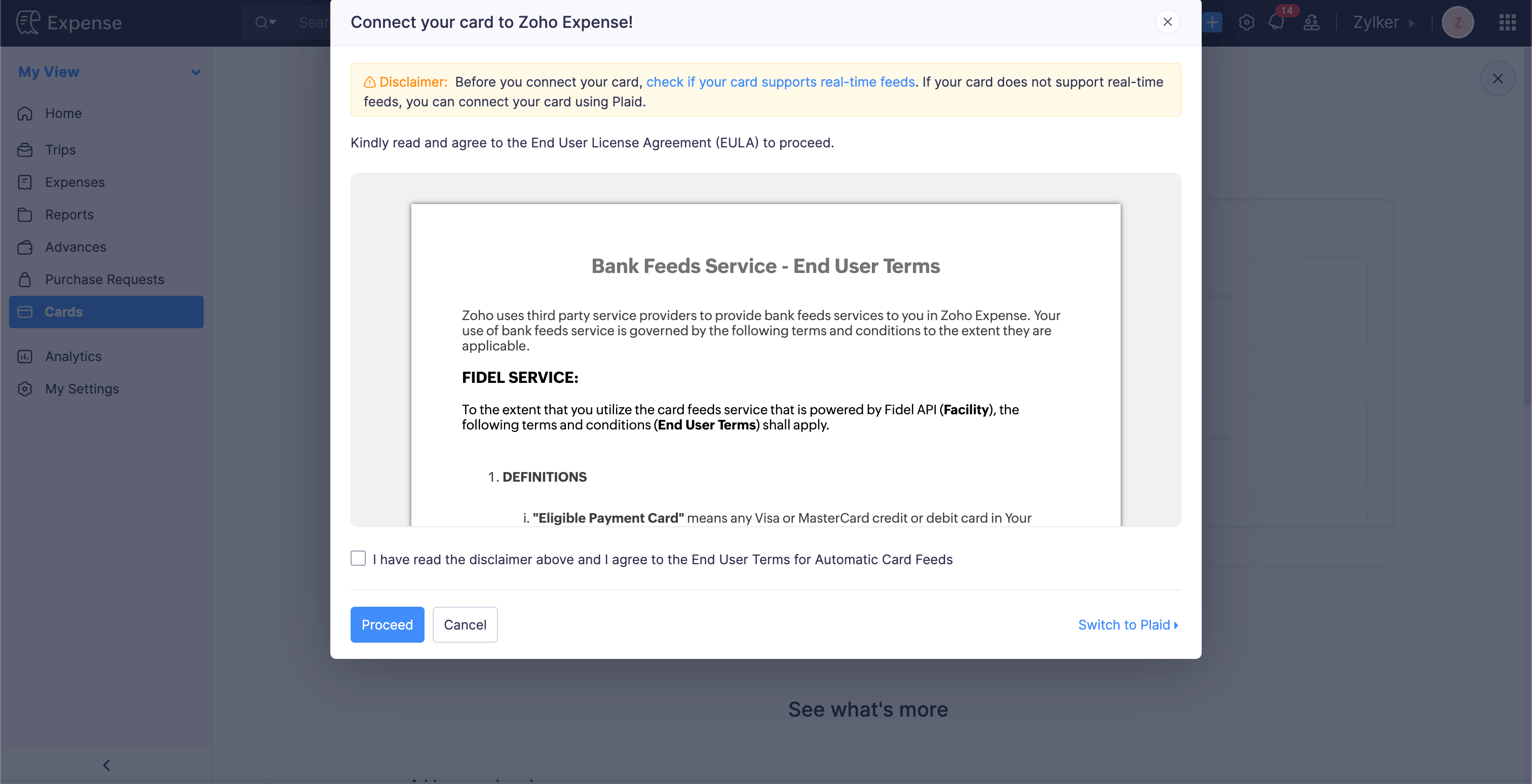Open the Advances section
The height and width of the screenshot is (784, 1532).
point(75,247)
